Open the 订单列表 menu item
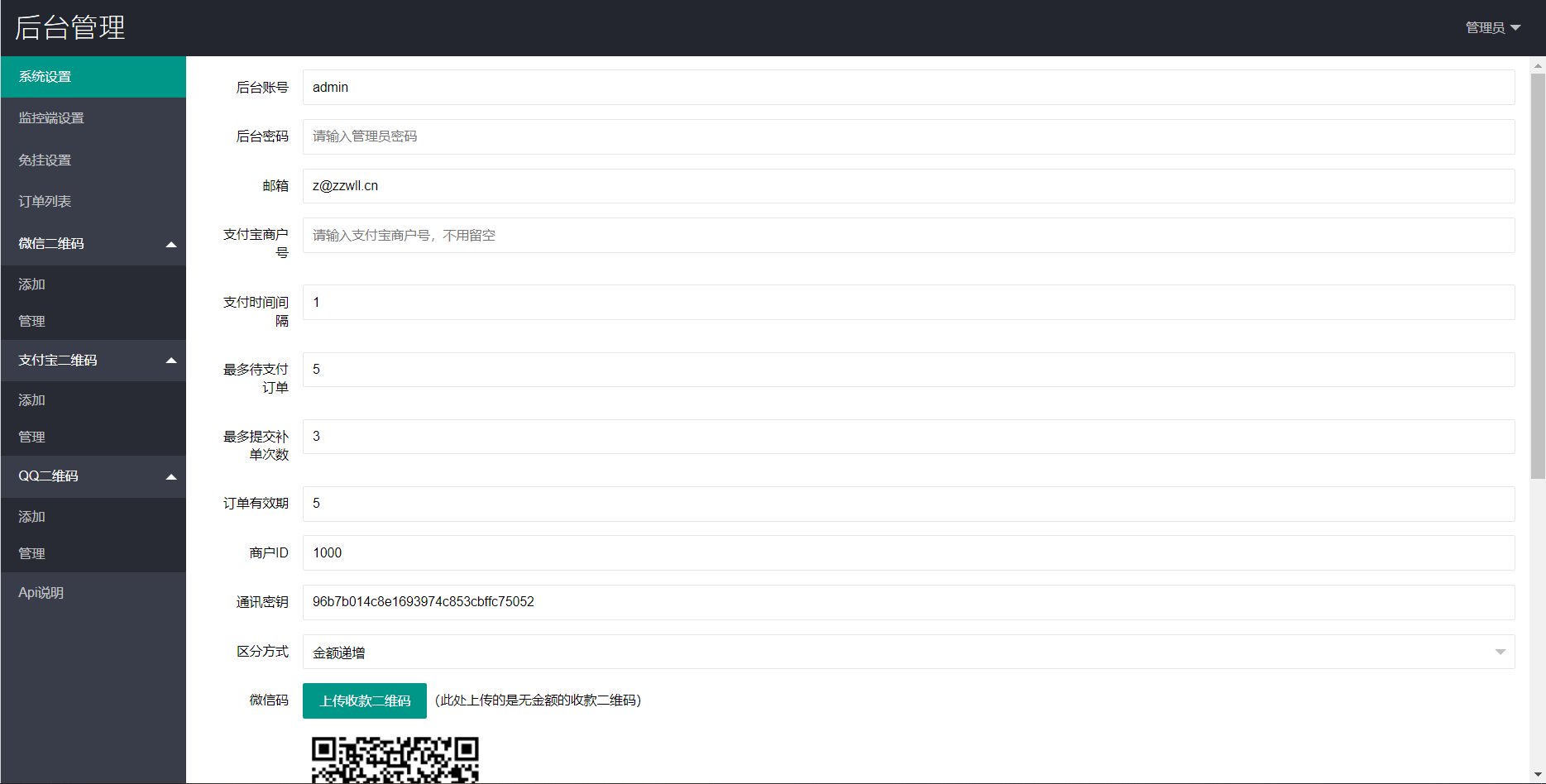1546x784 pixels. pos(93,202)
